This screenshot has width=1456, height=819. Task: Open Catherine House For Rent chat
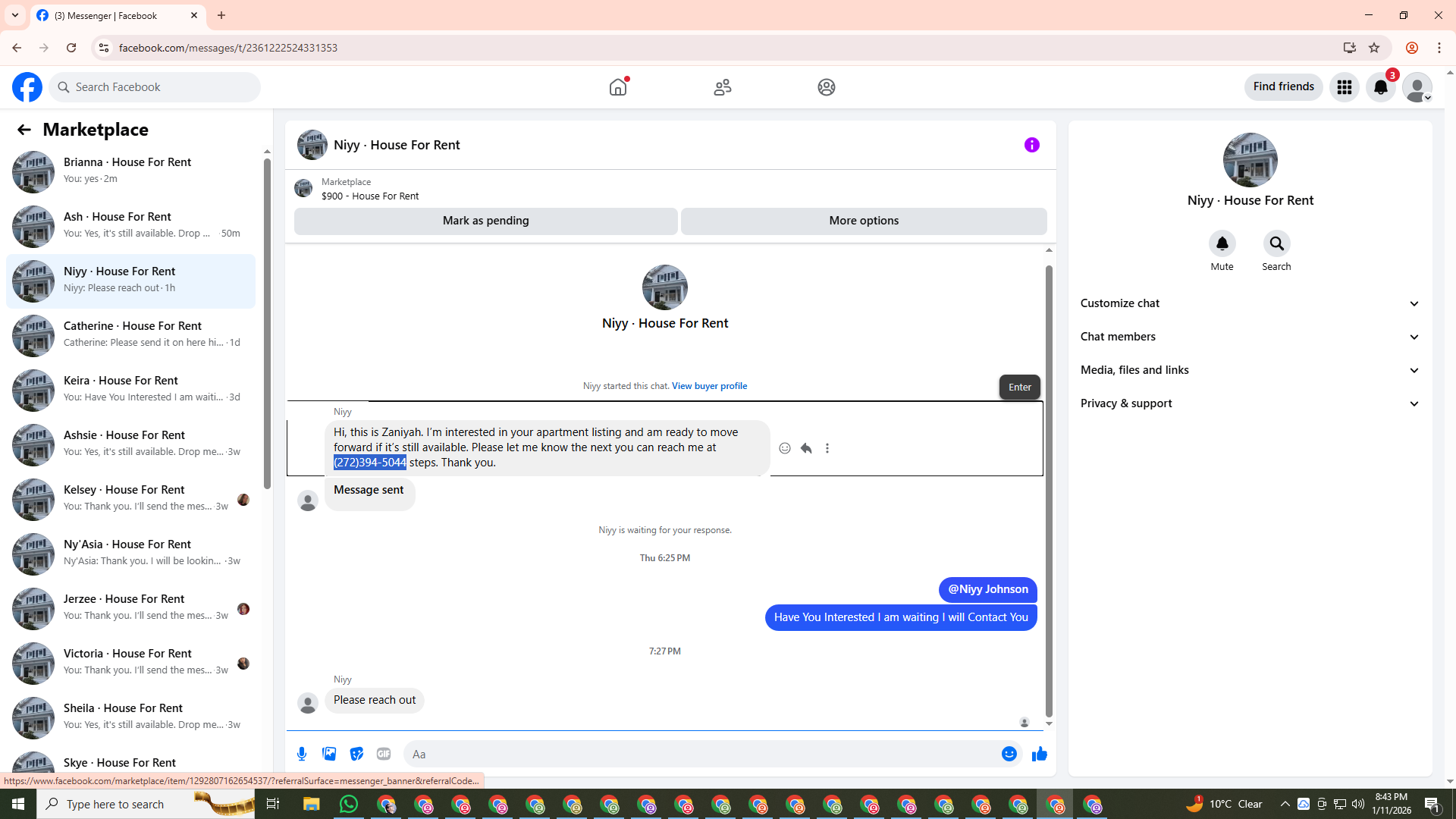130,335
